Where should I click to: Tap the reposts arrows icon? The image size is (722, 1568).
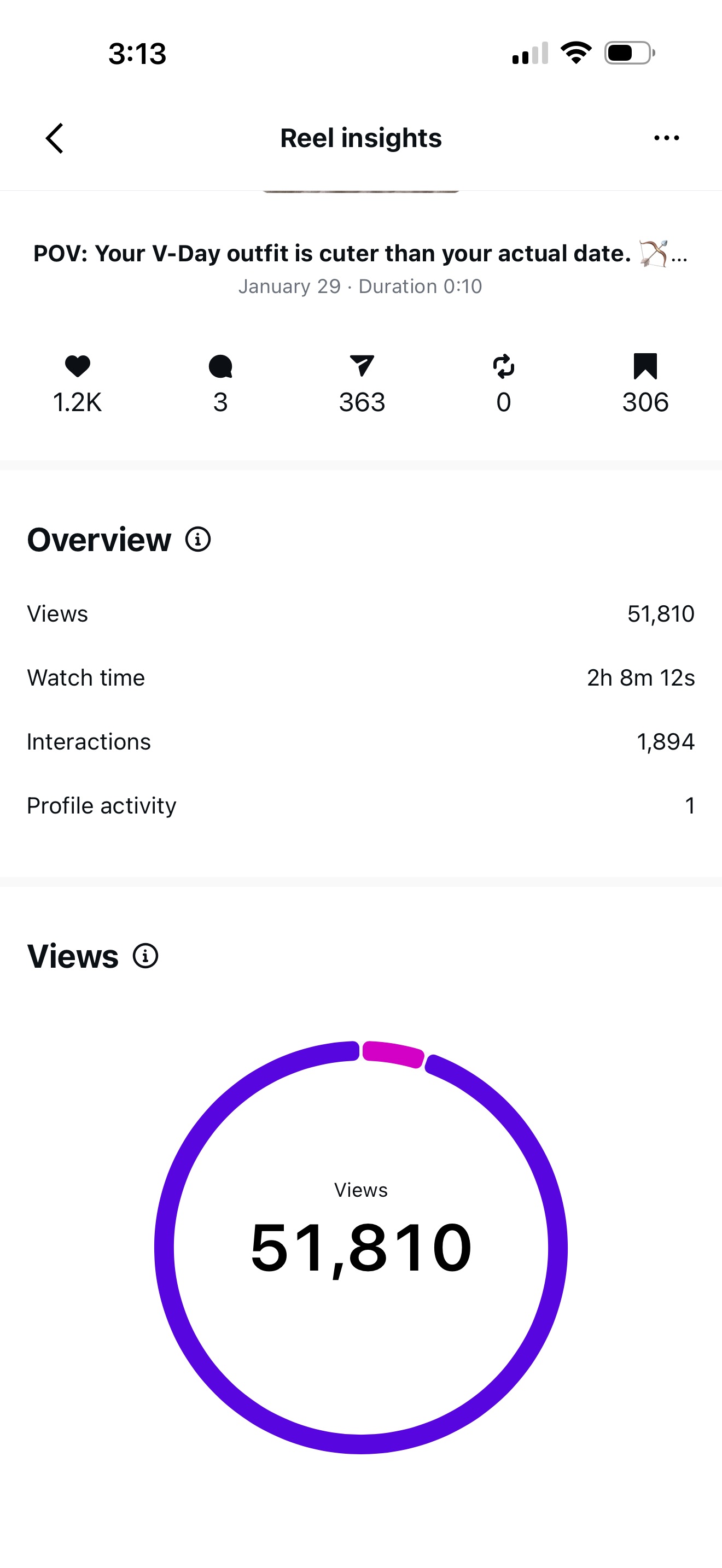503,366
